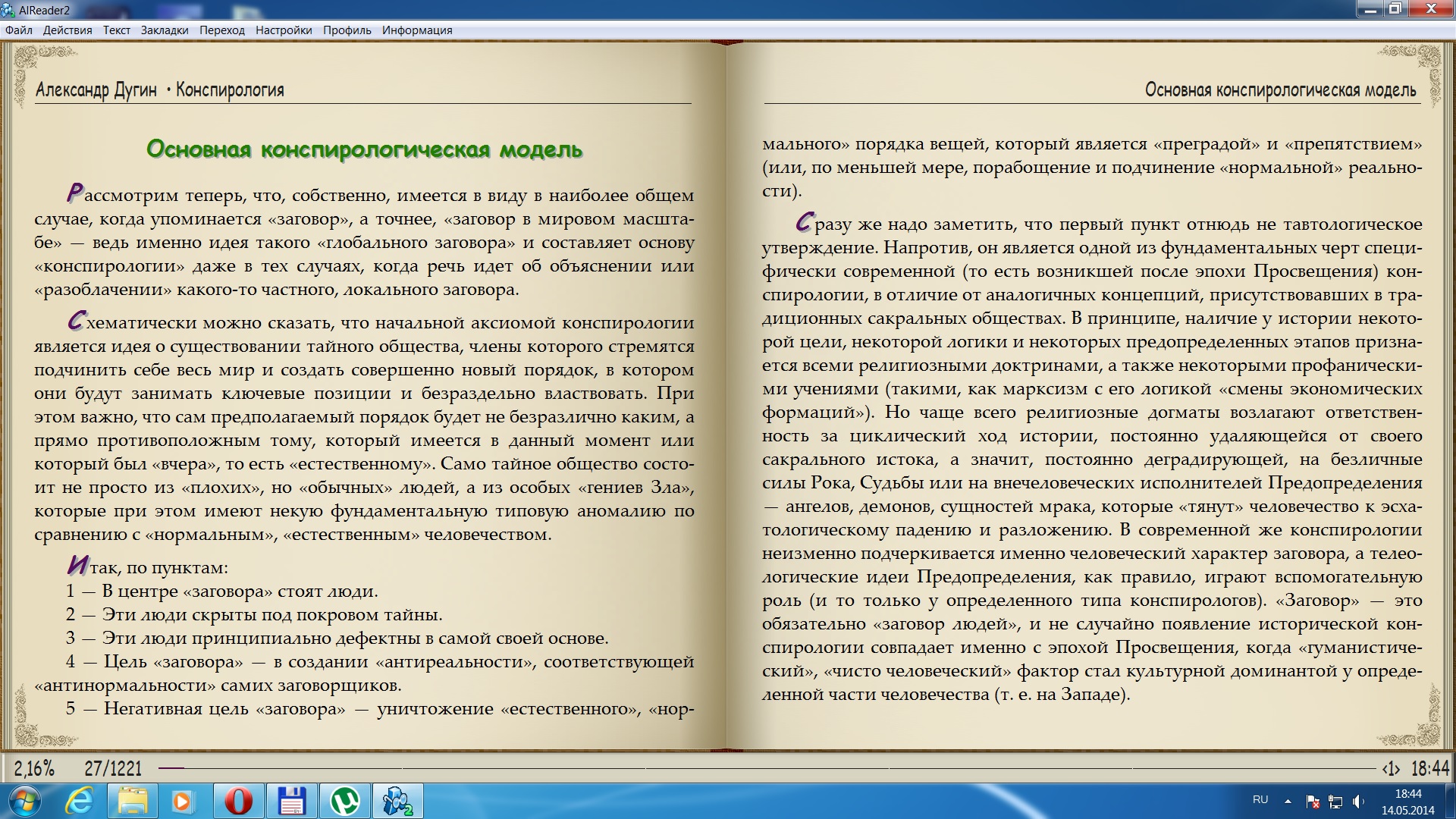Viewport: 1456px width, 819px height.
Task: Restore down the AlReader2 window
Action: pos(1395,9)
